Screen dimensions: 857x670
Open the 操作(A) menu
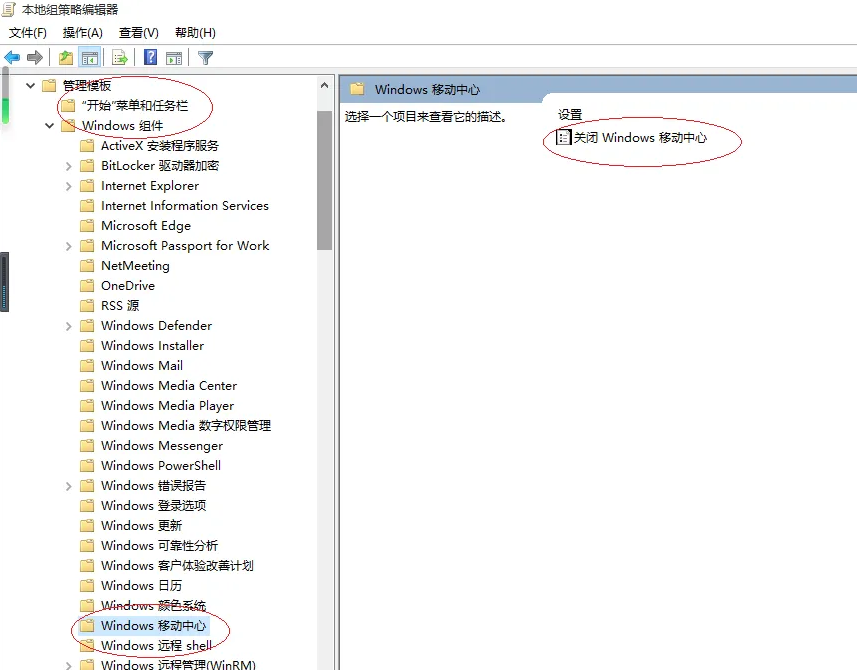(82, 32)
